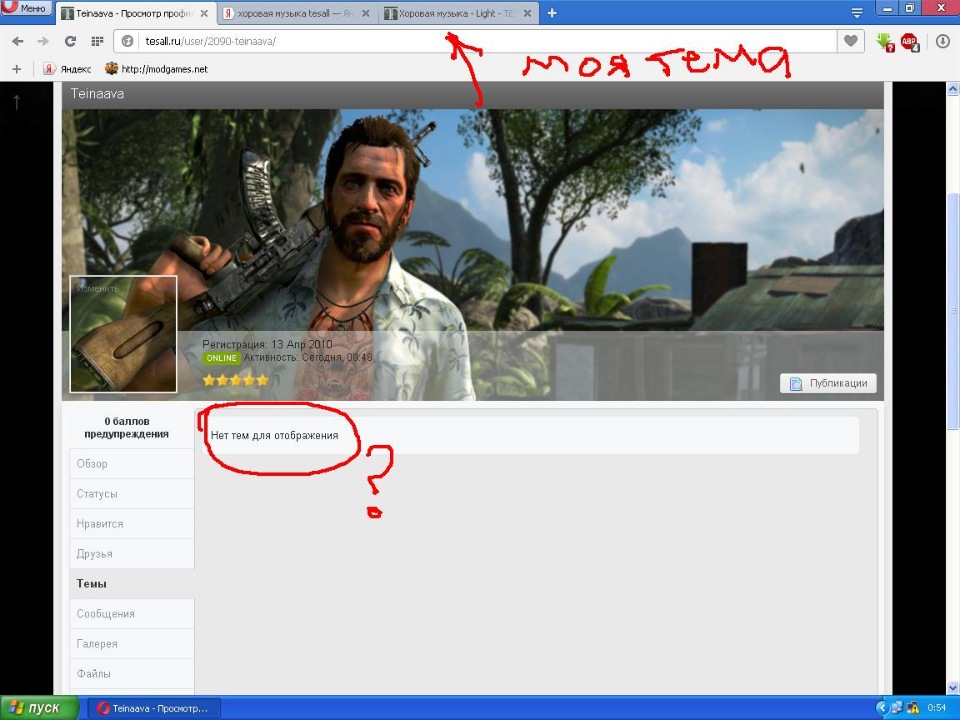Go forward to the next page

click(43, 41)
